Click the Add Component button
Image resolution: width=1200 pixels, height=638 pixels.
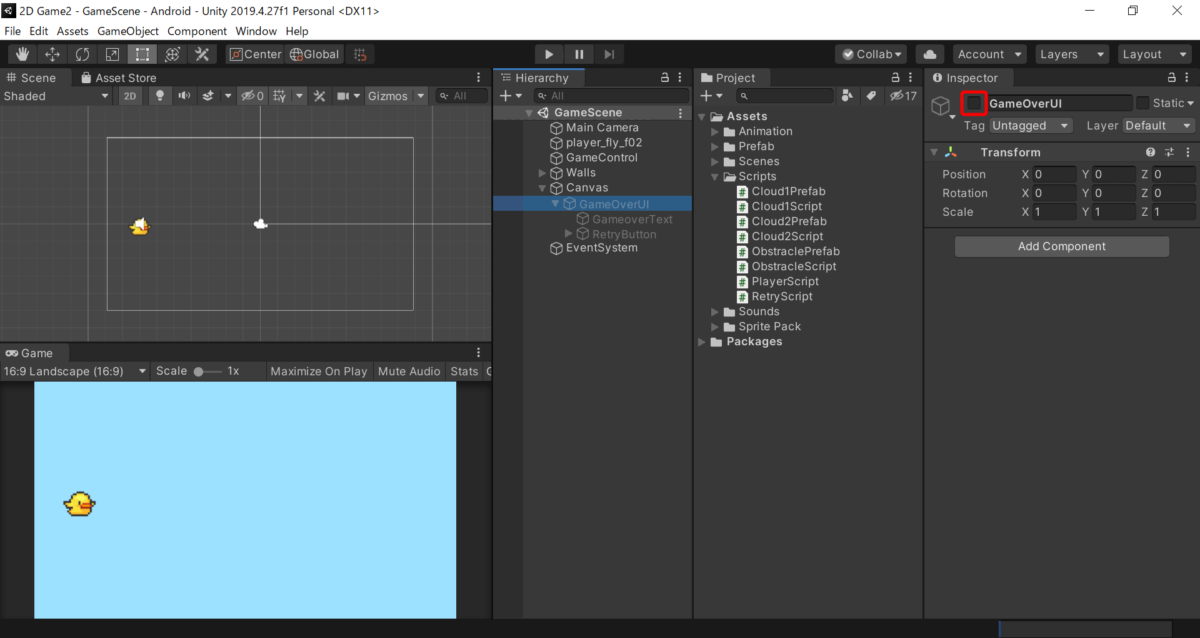click(x=1062, y=246)
